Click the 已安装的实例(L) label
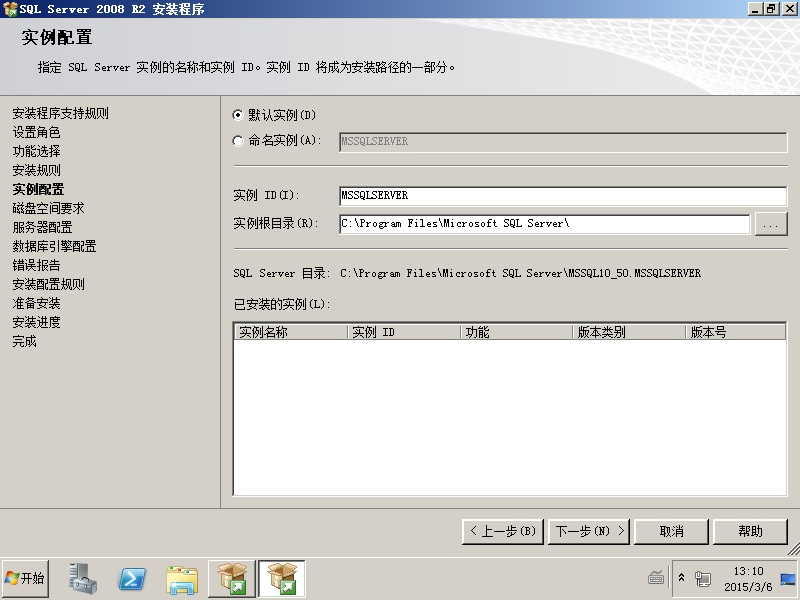Image resolution: width=800 pixels, height=600 pixels. (x=282, y=305)
